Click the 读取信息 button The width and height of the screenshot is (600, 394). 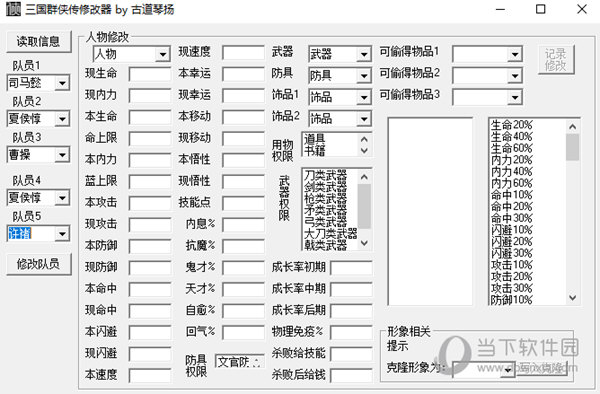point(39,42)
